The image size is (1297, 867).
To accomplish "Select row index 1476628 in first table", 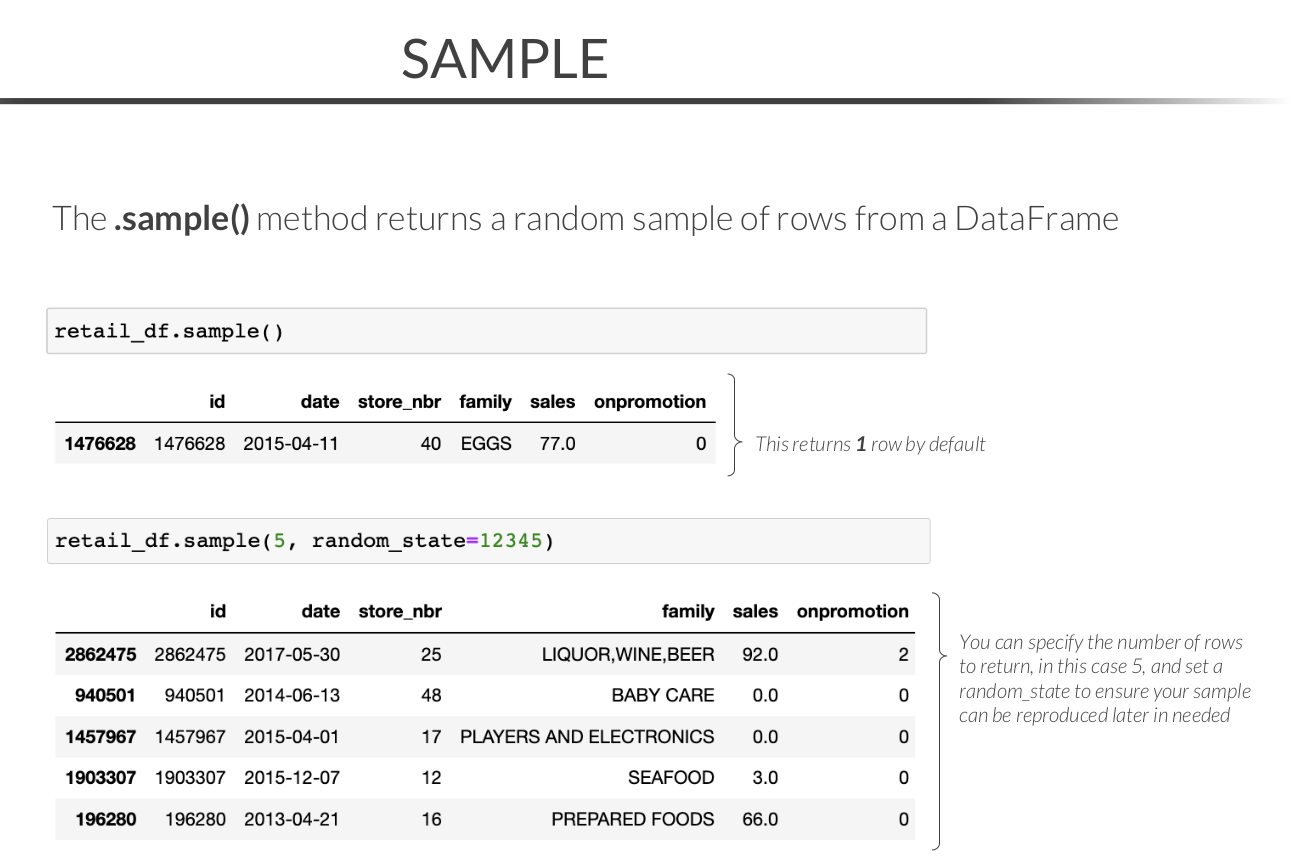I will pos(100,443).
